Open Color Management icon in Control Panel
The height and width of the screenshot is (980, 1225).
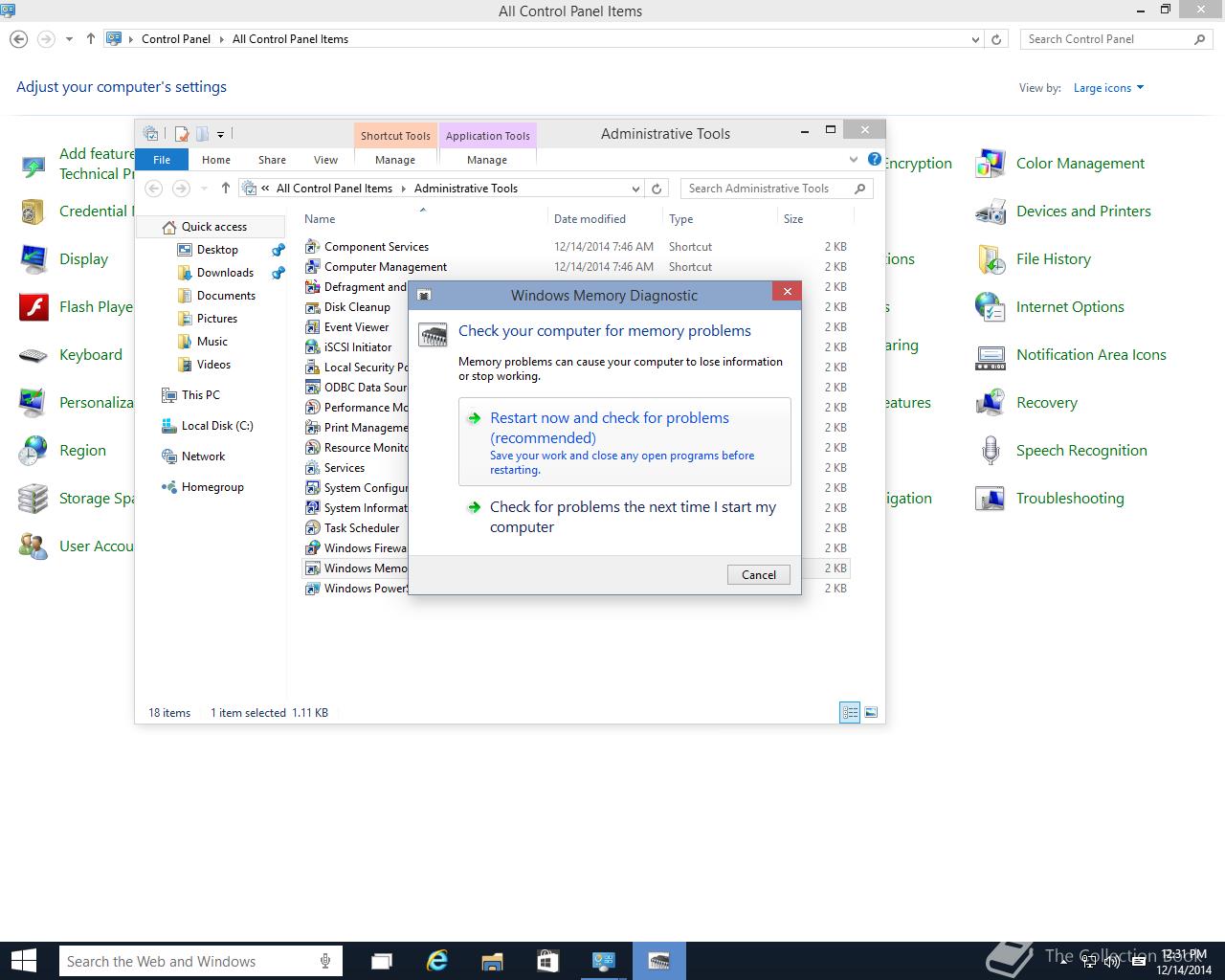pos(990,164)
